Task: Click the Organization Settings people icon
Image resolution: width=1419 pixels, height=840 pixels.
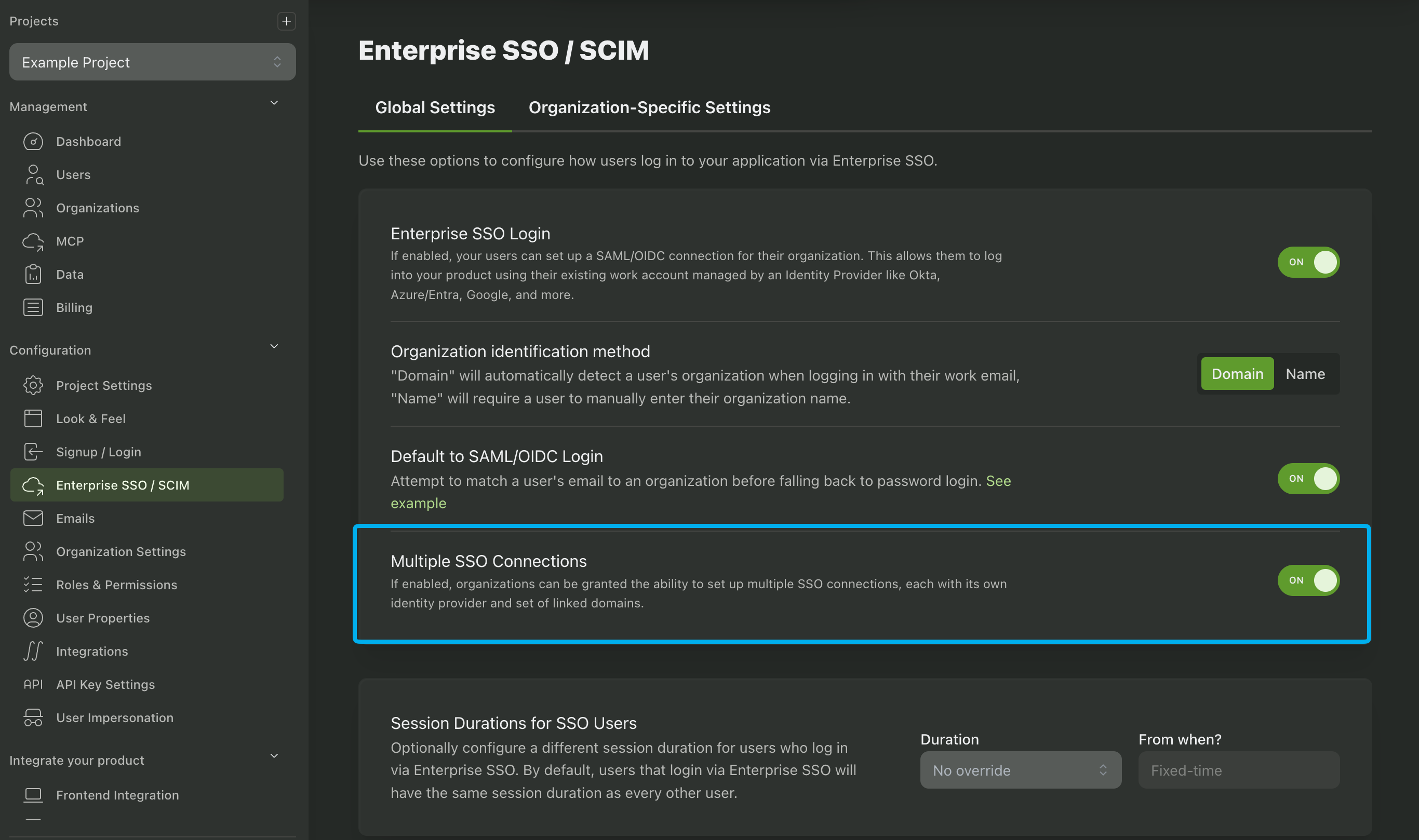Action: point(33,551)
